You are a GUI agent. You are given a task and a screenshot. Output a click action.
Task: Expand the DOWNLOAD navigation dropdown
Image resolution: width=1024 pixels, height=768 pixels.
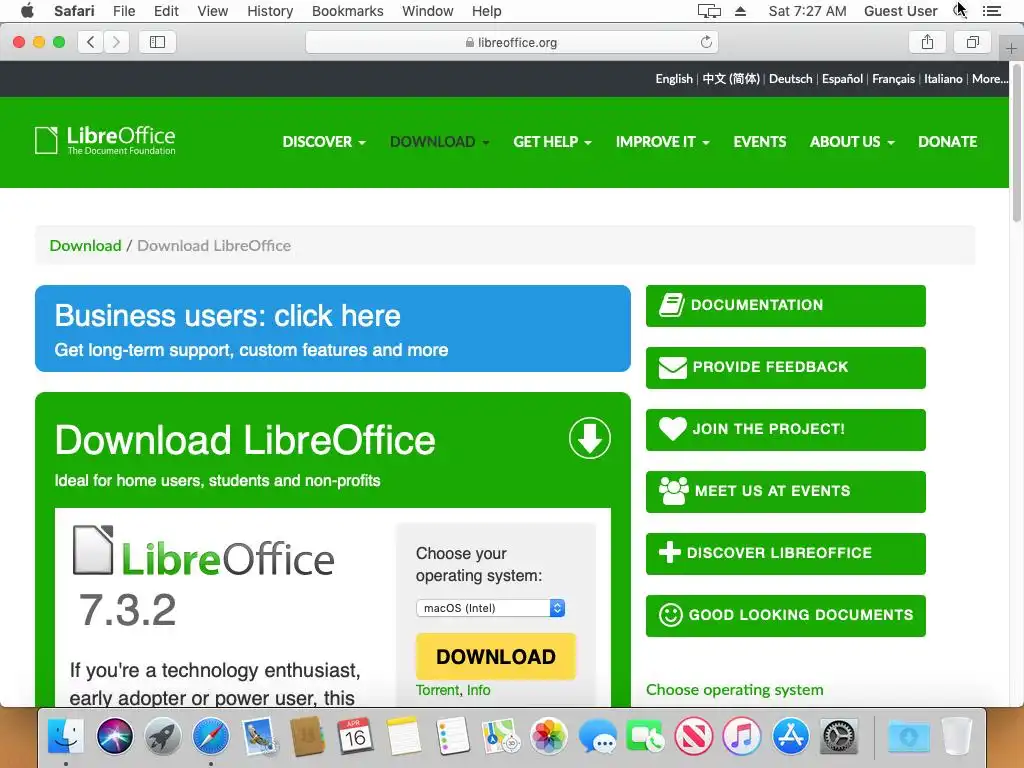pos(440,142)
